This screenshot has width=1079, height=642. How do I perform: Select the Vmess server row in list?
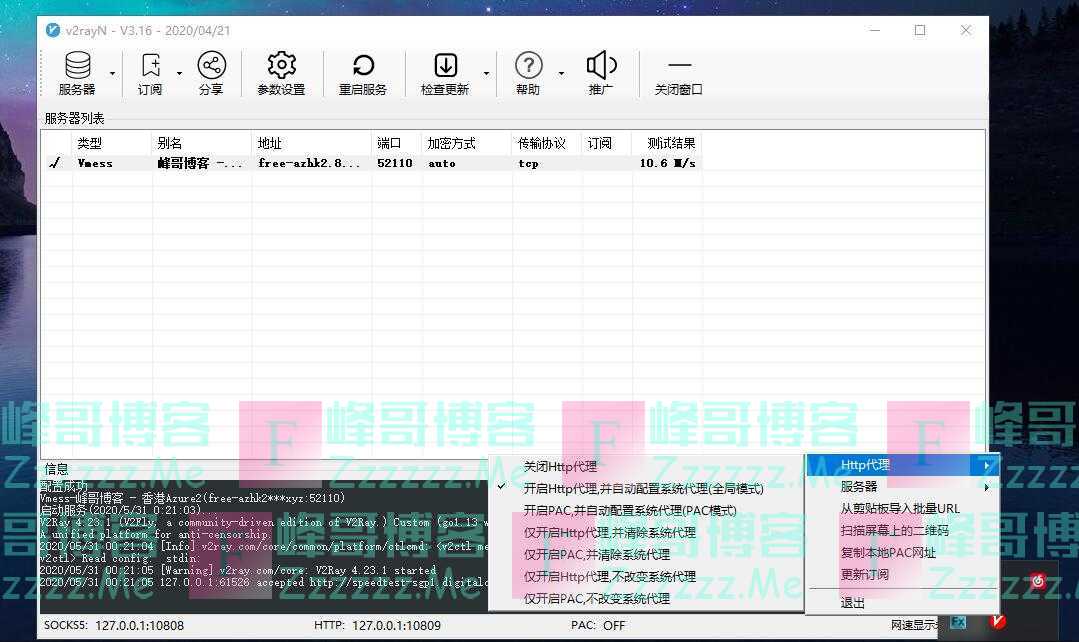pos(370,163)
